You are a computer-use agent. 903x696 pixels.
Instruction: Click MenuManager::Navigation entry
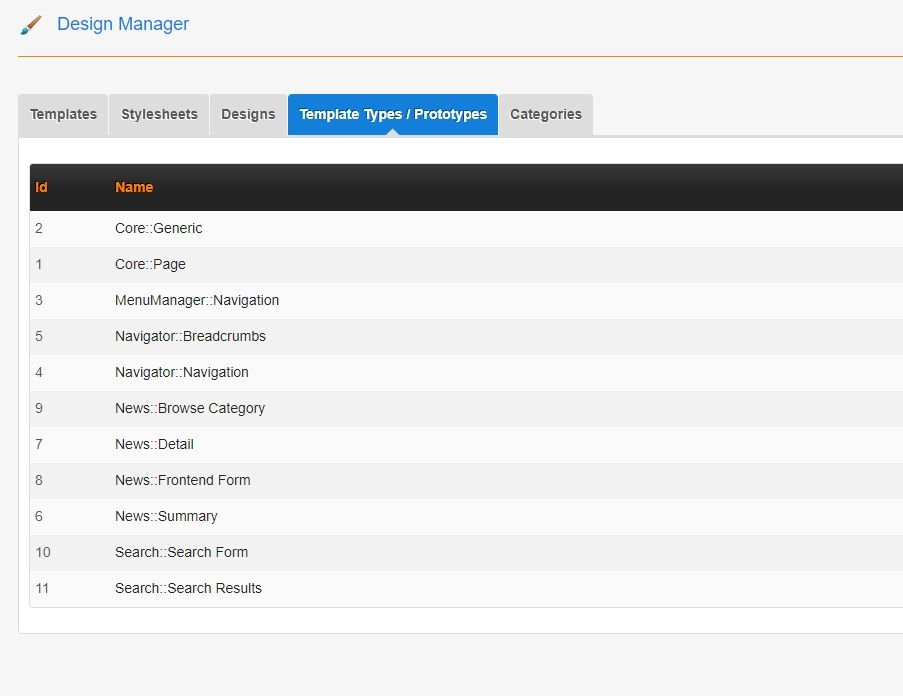(x=197, y=300)
